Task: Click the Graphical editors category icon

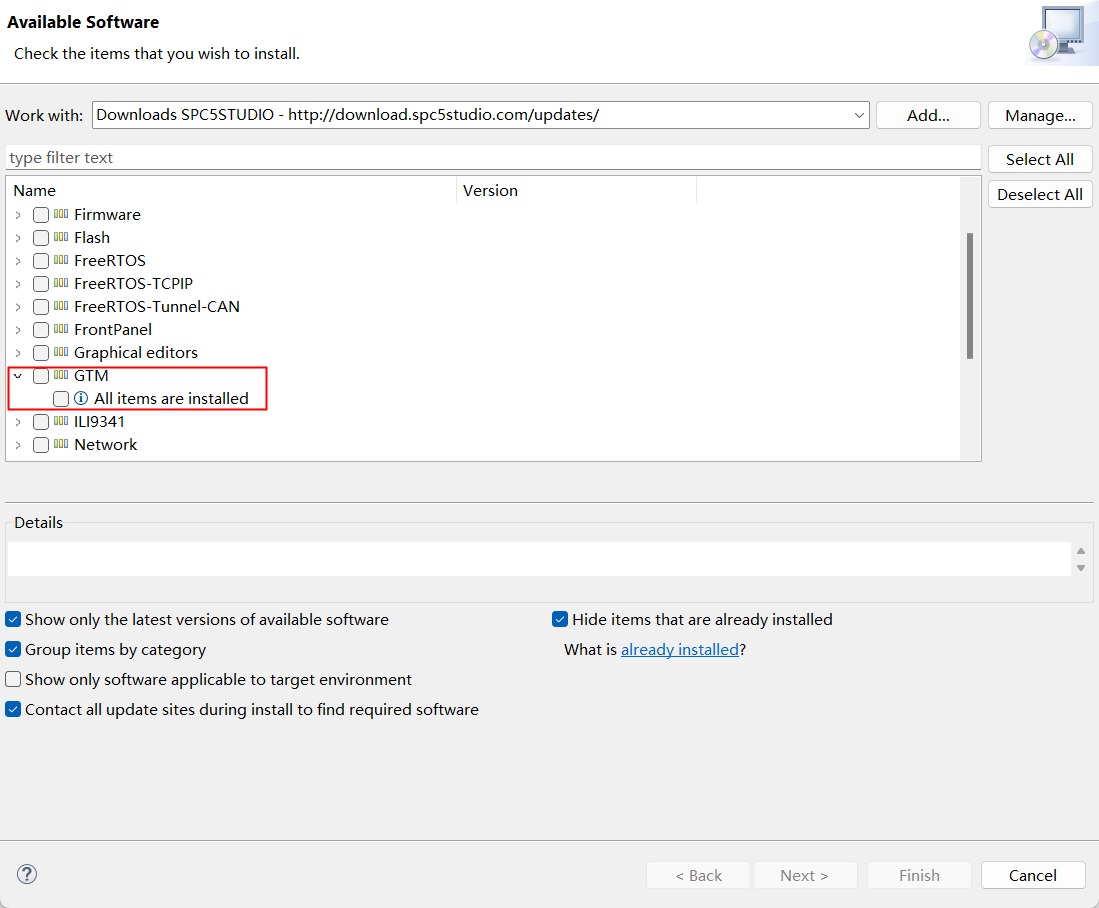Action: [x=61, y=352]
